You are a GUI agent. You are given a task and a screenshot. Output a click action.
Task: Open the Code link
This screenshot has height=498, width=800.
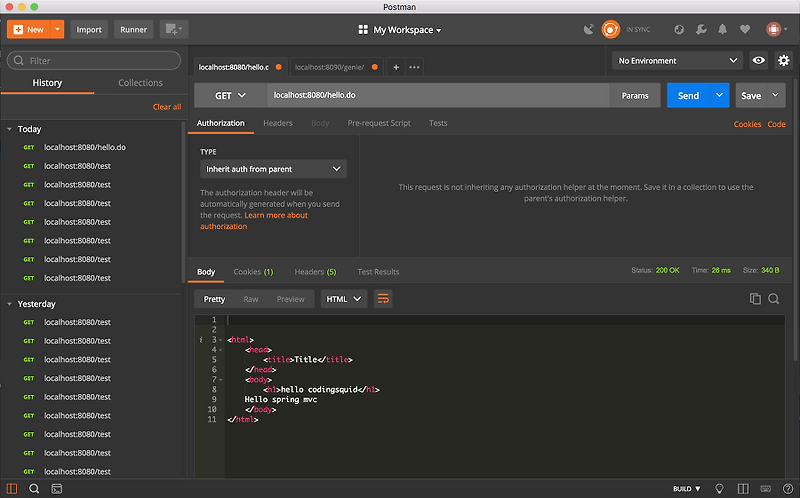click(x=776, y=124)
